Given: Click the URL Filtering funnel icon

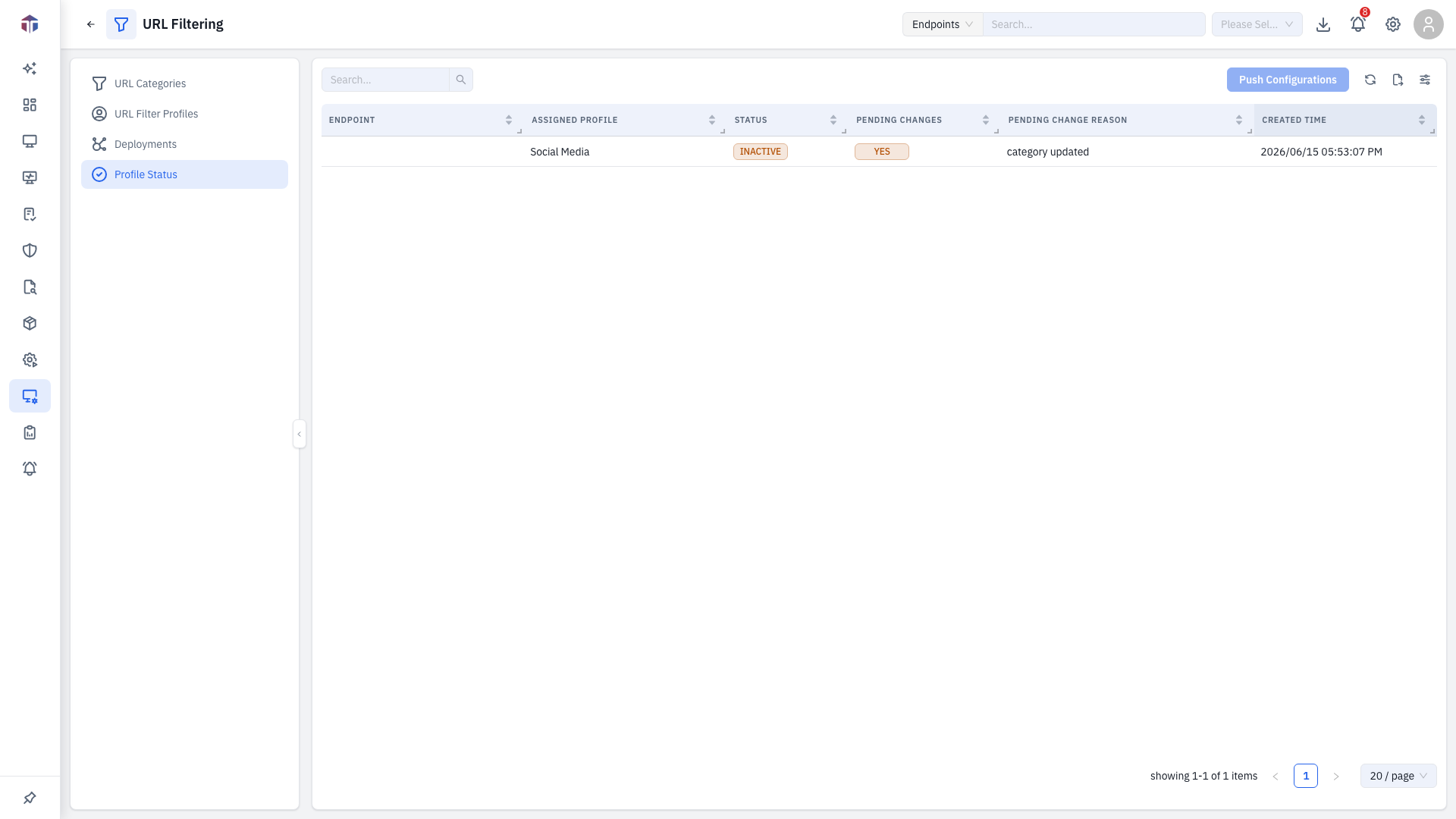Looking at the screenshot, I should click(x=121, y=24).
